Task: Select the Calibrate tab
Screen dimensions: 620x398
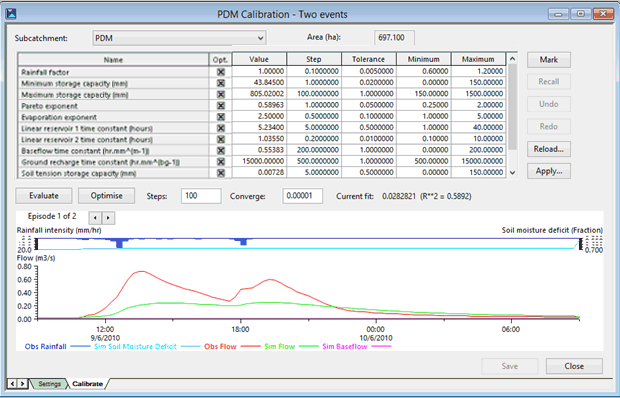Action: click(87, 384)
